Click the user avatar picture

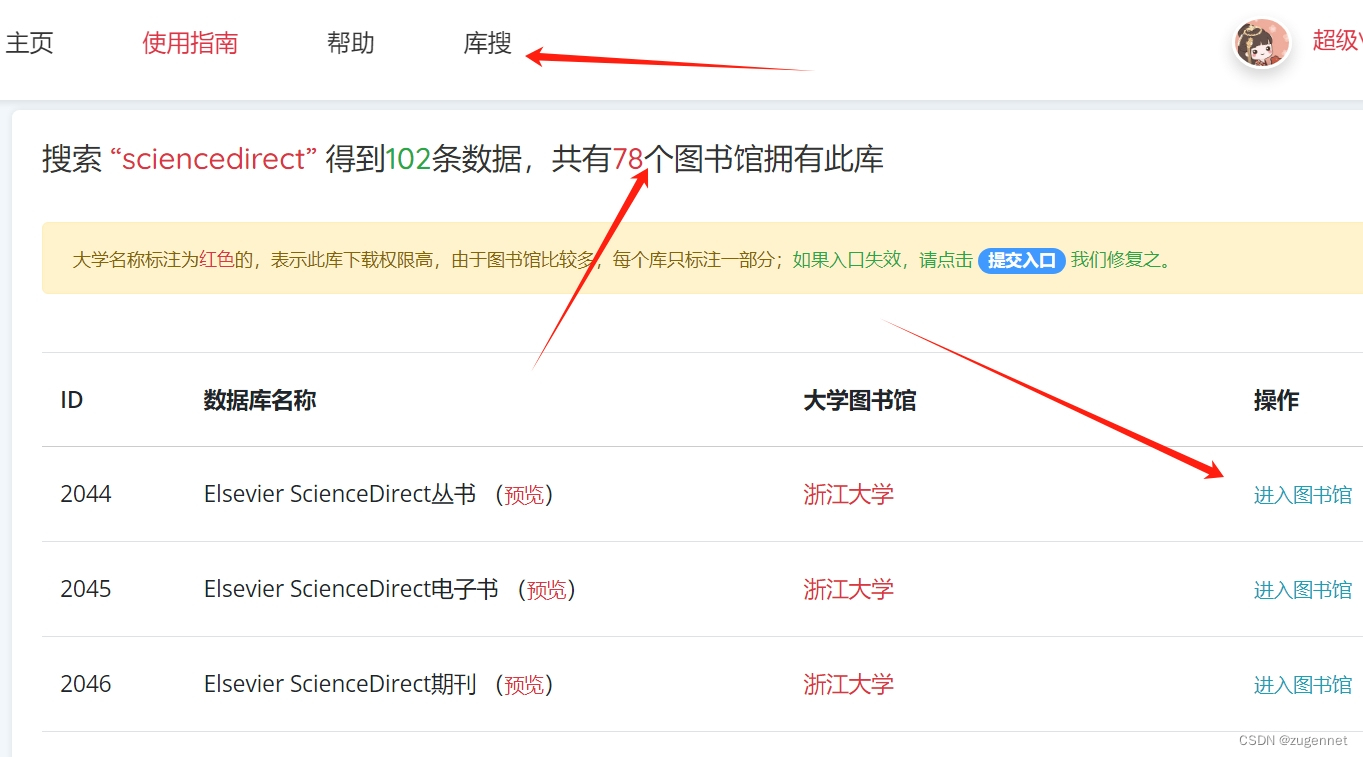tap(1261, 43)
